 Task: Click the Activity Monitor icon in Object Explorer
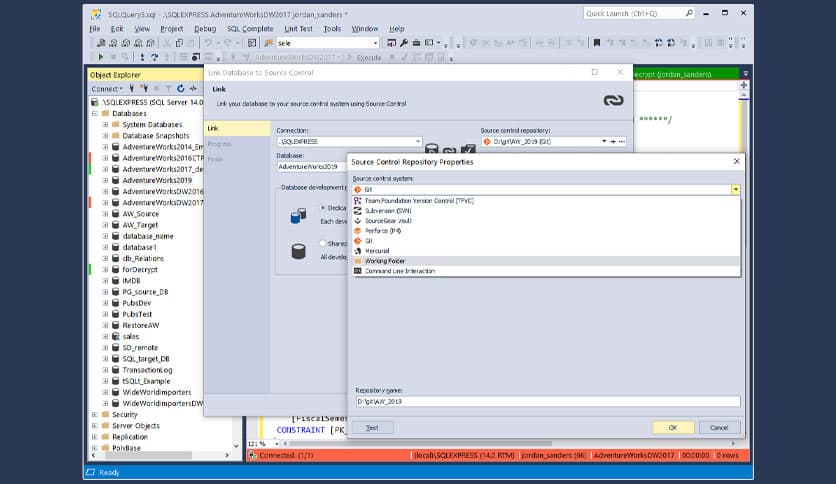pyautogui.click(x=193, y=88)
